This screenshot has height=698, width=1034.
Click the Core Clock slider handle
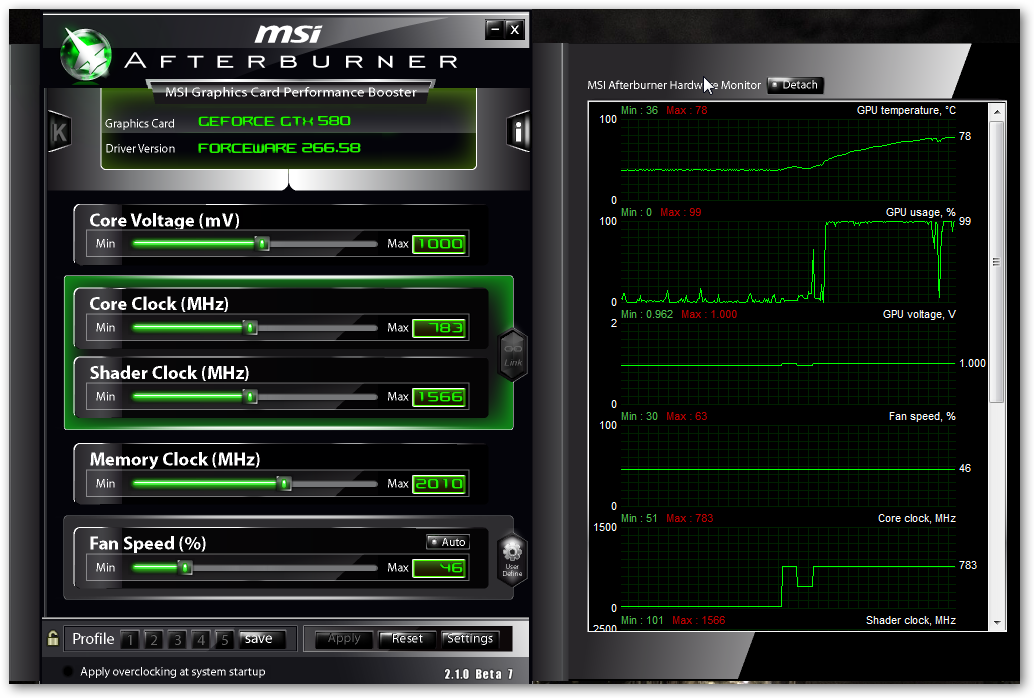(250, 328)
